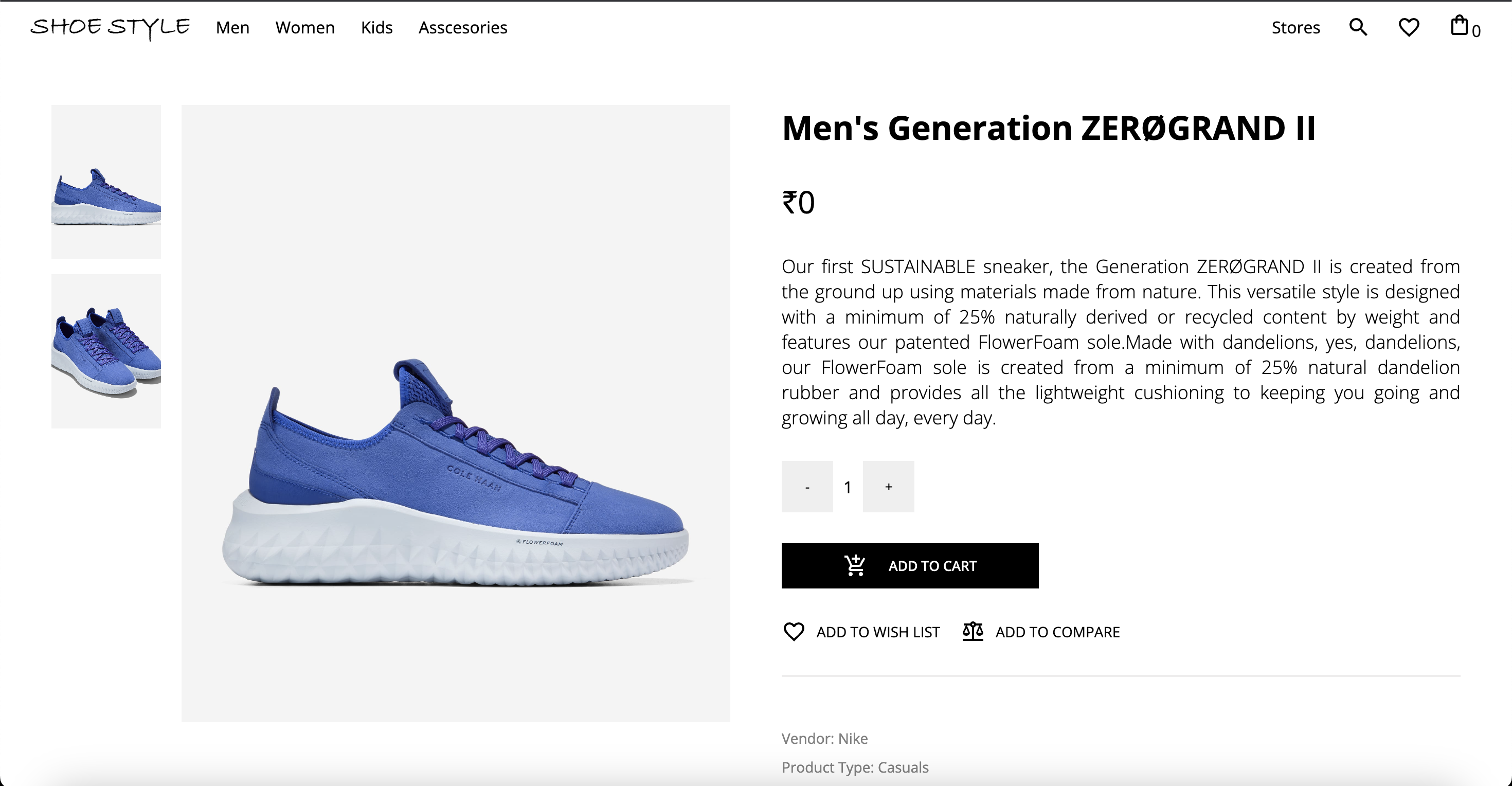This screenshot has height=786, width=1512.
Task: Decrease quantity with the minus button
Action: pyautogui.click(x=806, y=486)
